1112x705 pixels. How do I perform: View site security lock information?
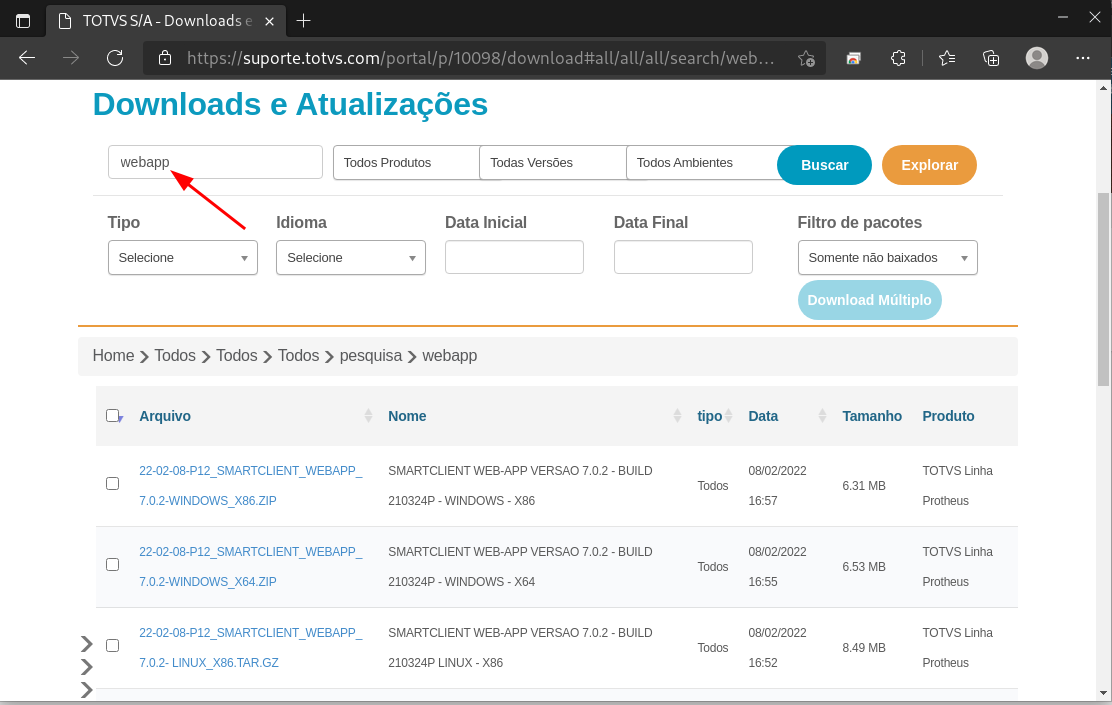165,58
